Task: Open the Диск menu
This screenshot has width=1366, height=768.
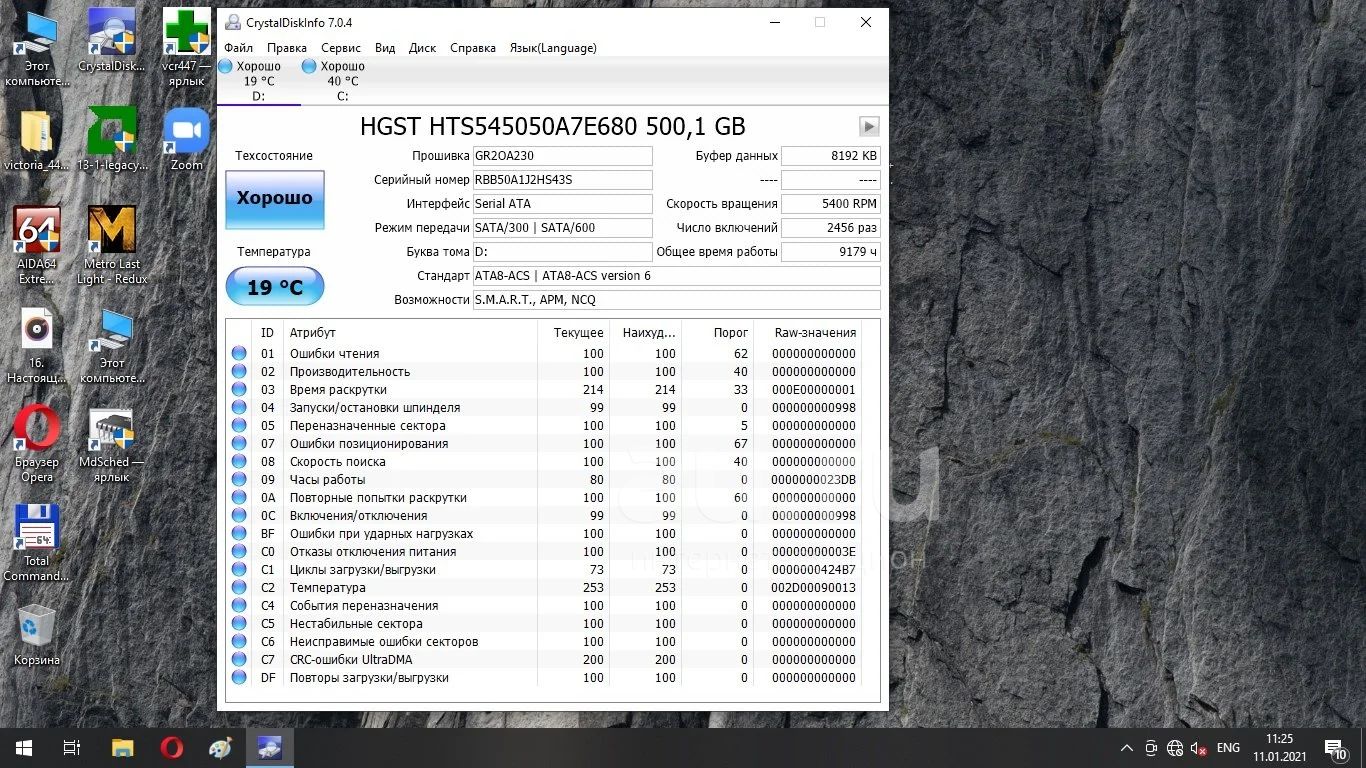Action: [423, 48]
